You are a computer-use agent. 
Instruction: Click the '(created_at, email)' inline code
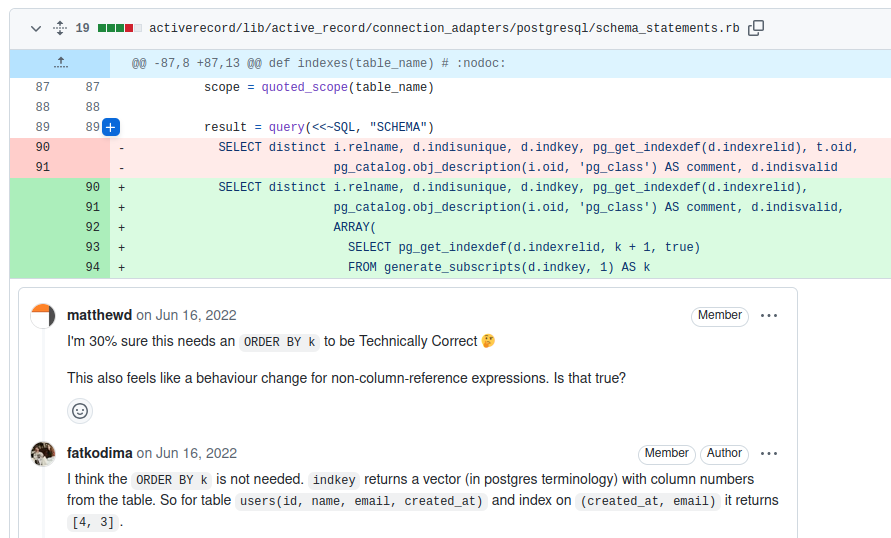(x=648, y=501)
